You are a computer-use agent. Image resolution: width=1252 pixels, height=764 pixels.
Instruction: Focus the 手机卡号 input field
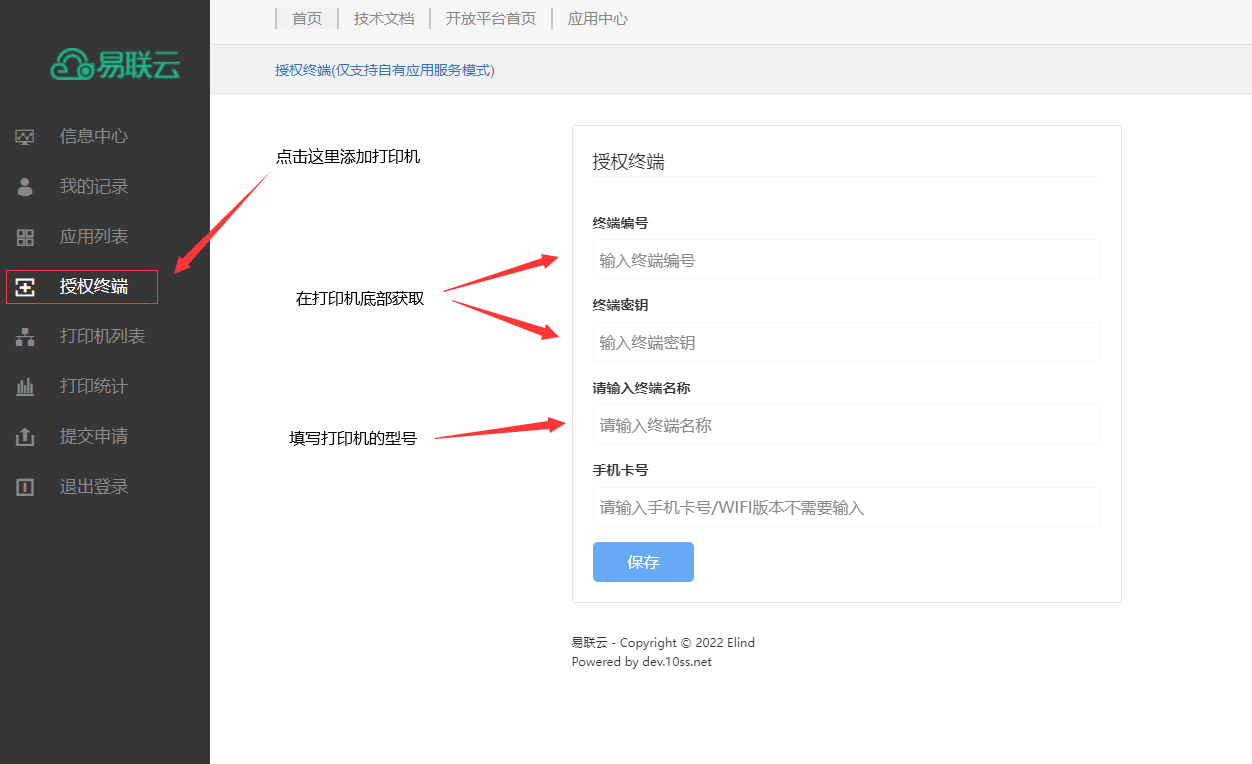coord(846,507)
